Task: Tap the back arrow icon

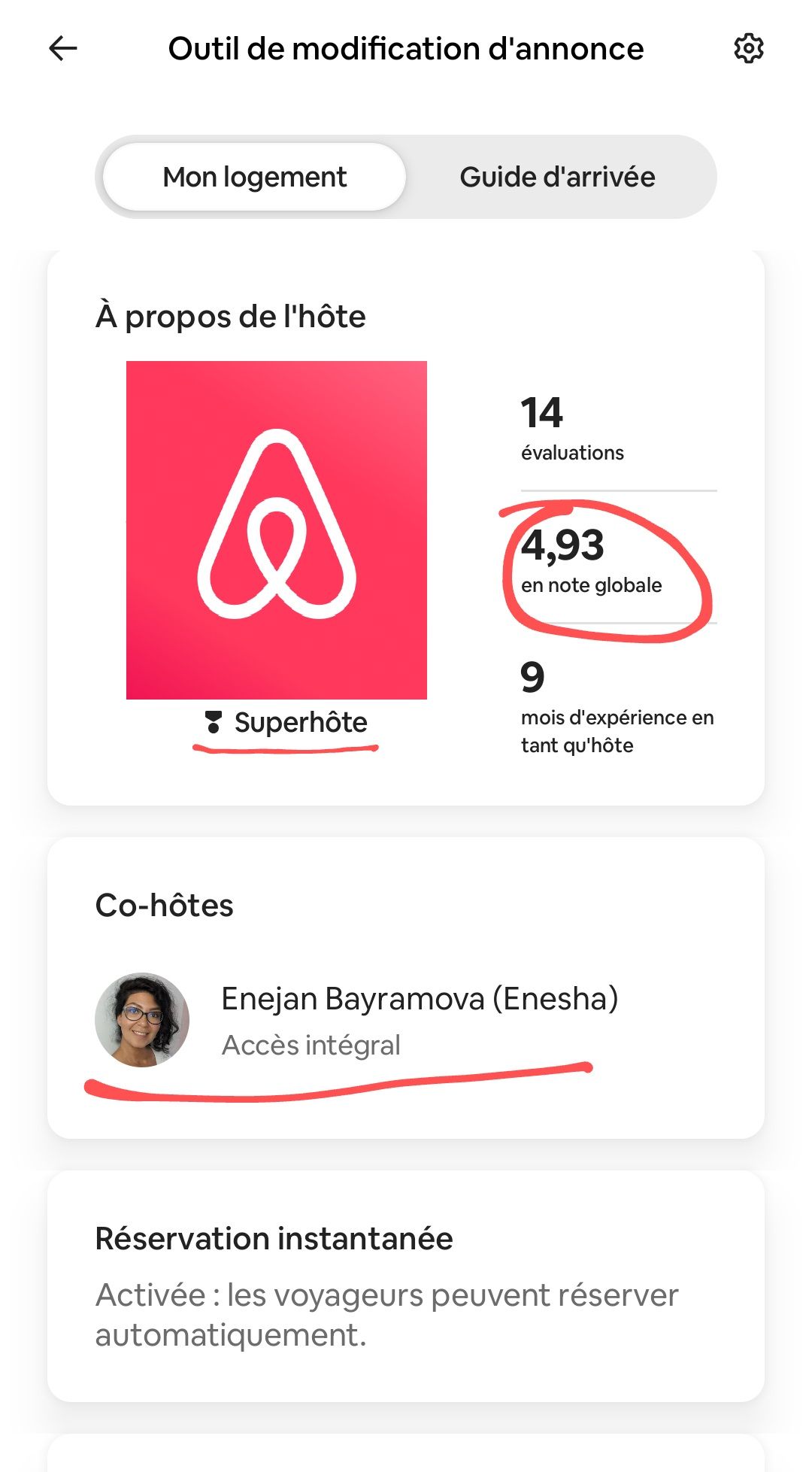Action: pyautogui.click(x=63, y=49)
